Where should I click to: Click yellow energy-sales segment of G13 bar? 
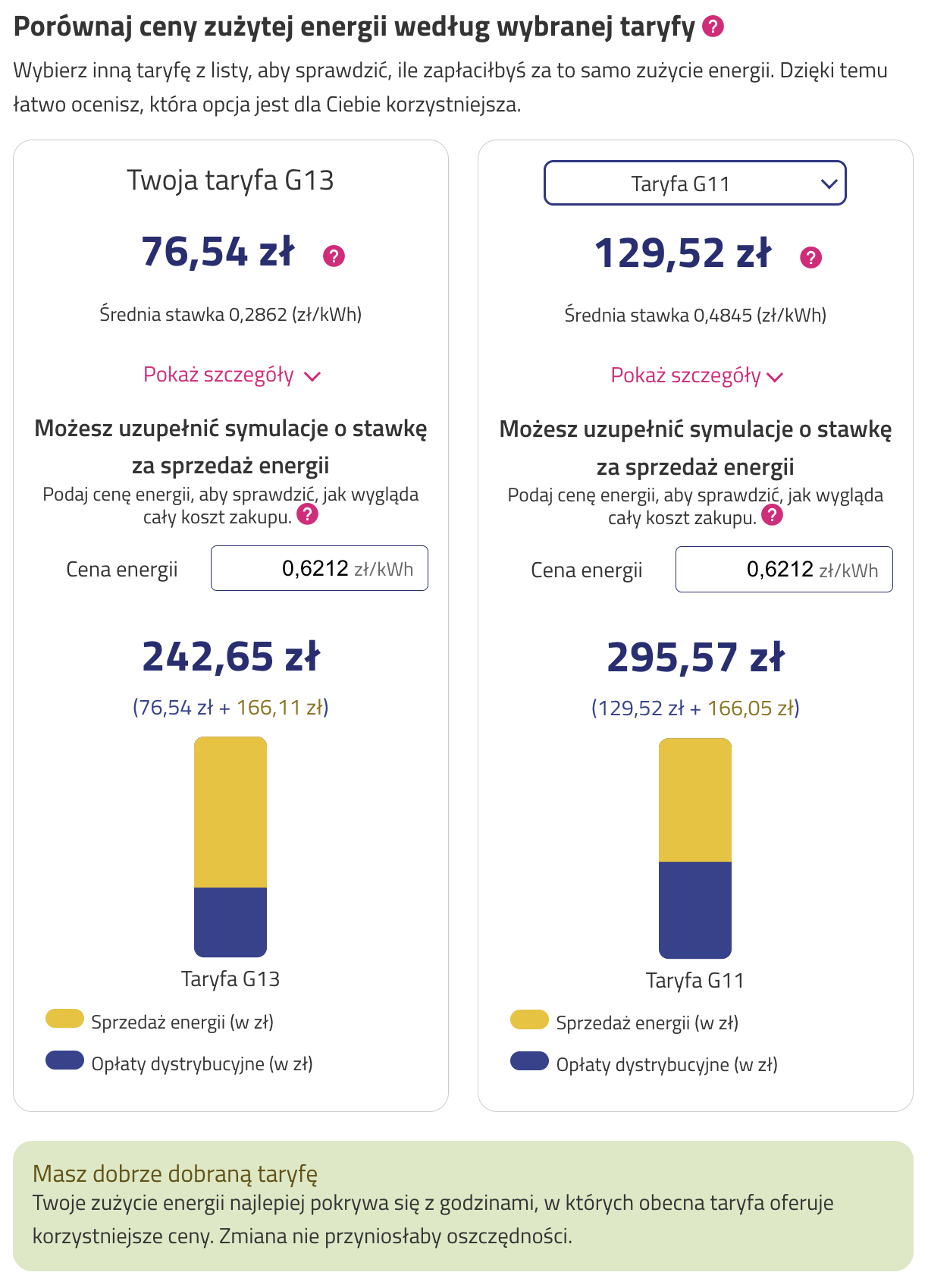(230, 812)
